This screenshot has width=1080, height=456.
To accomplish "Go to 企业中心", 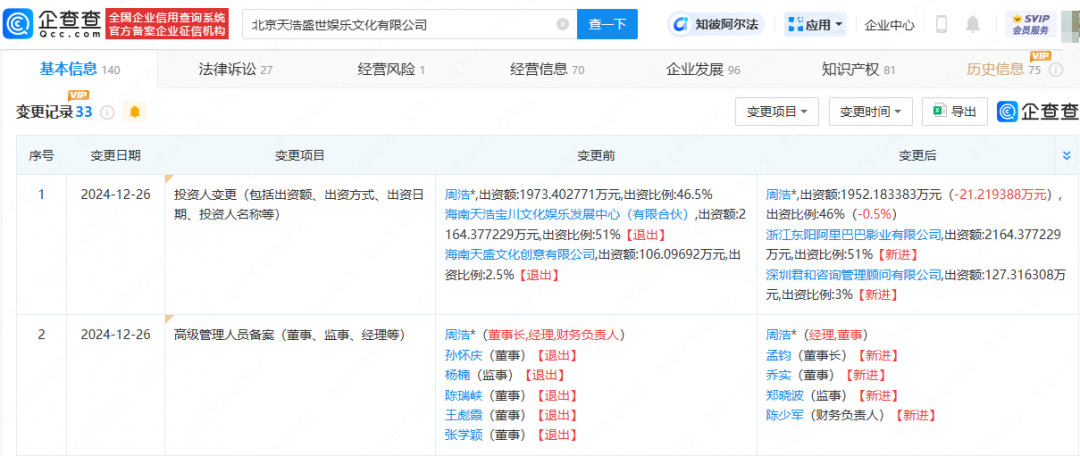I will (890, 25).
